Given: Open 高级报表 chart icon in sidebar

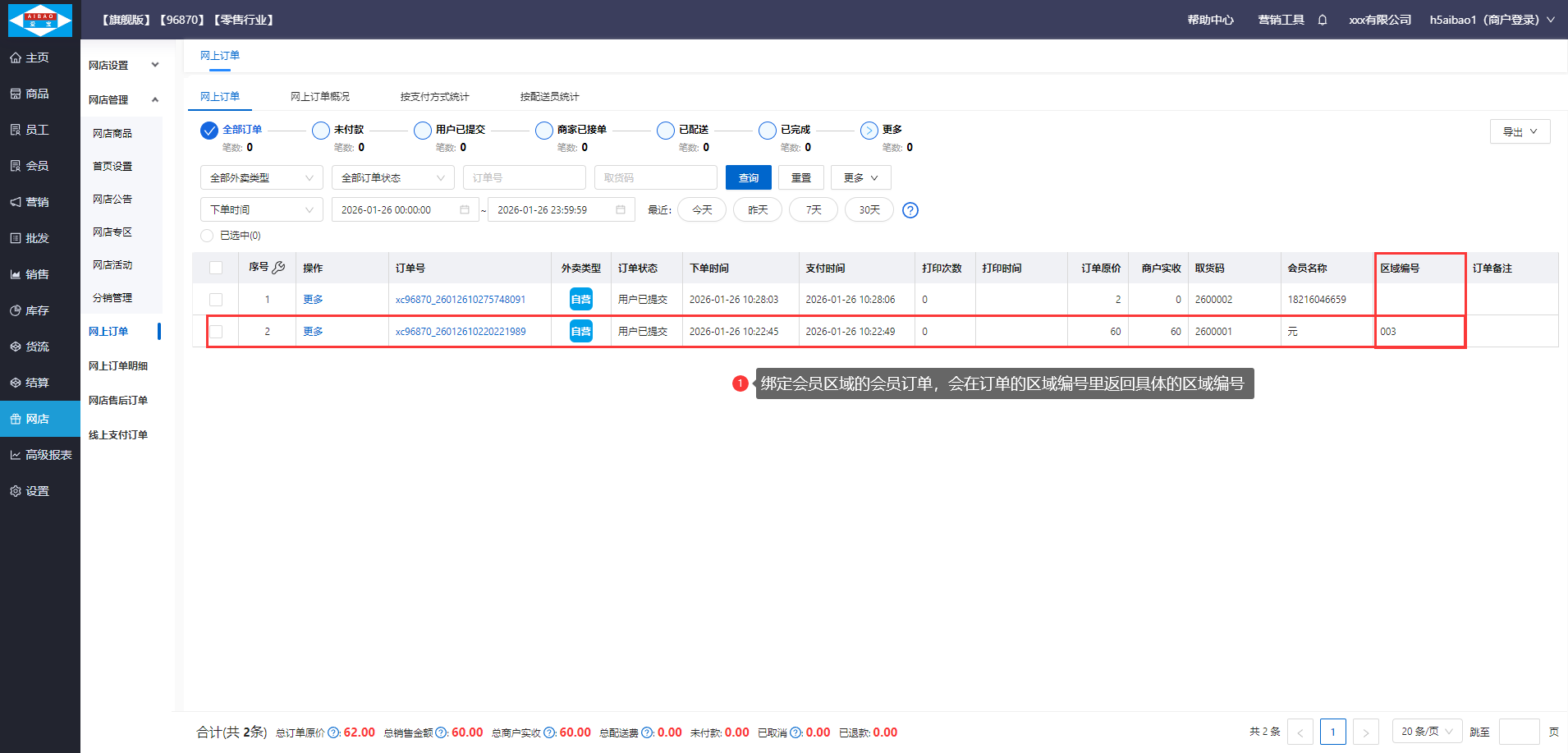Looking at the screenshot, I should (16, 455).
